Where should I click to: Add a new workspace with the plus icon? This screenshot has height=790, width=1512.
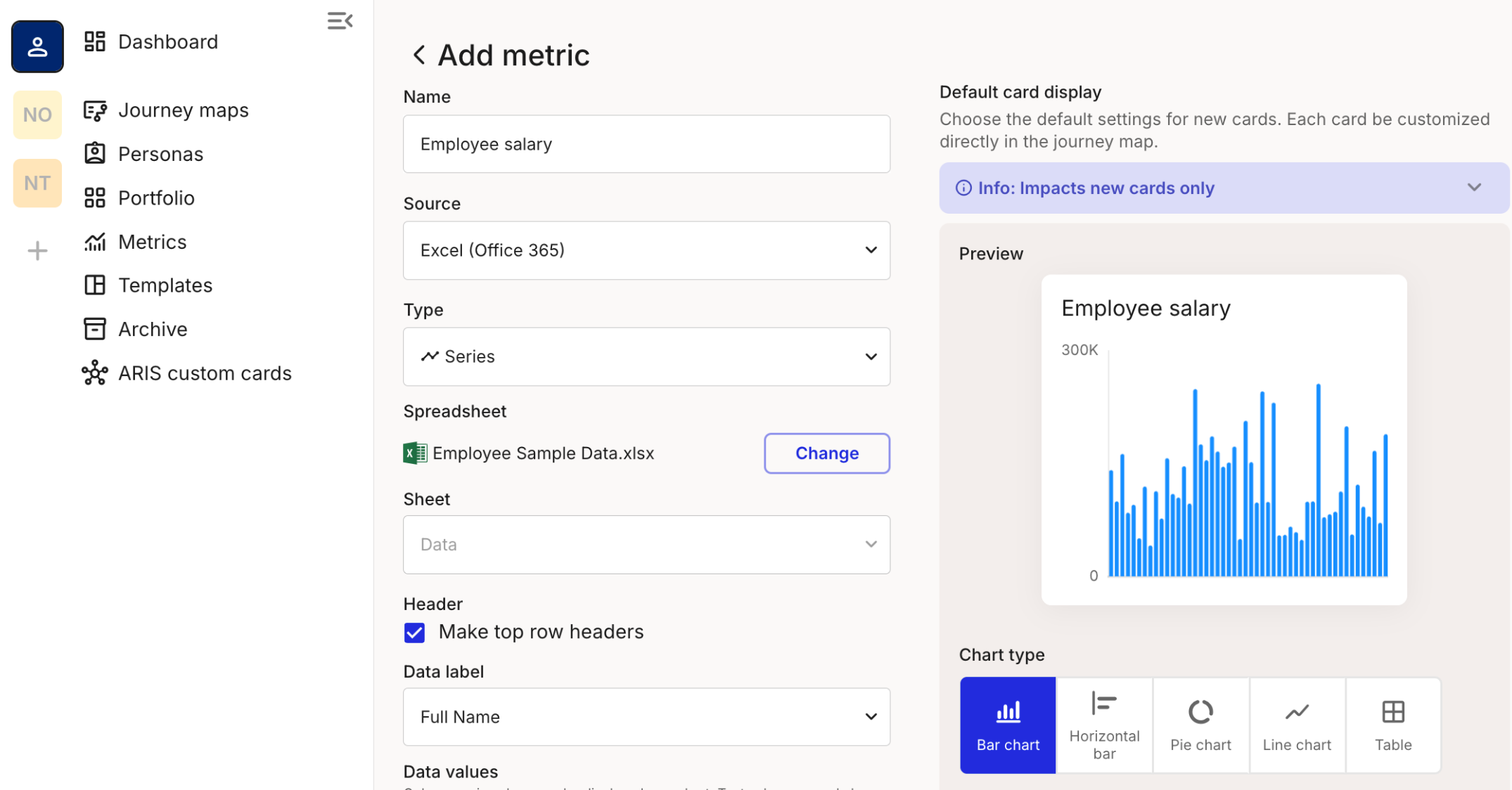pos(37,251)
